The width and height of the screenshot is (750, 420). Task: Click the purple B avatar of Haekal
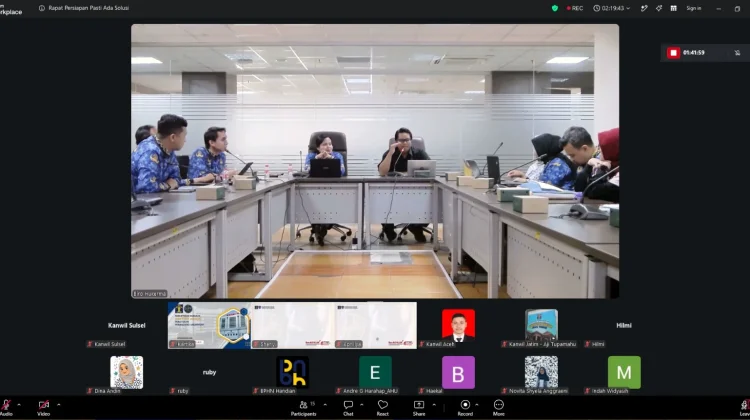point(458,372)
